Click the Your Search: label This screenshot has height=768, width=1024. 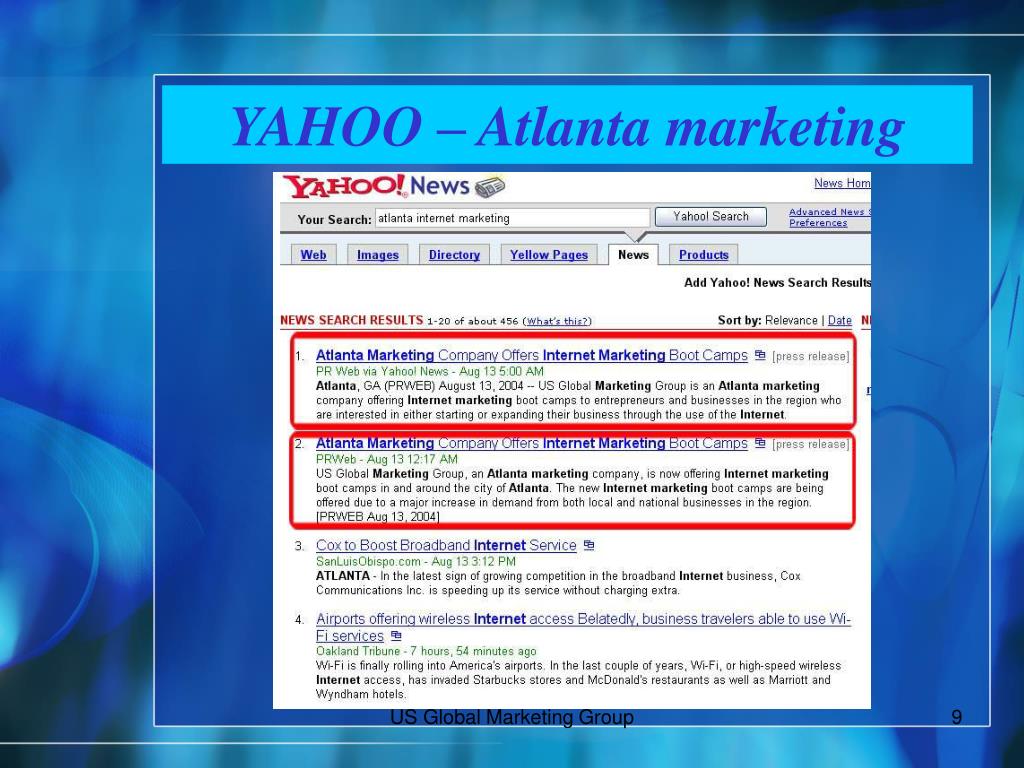tap(334, 219)
